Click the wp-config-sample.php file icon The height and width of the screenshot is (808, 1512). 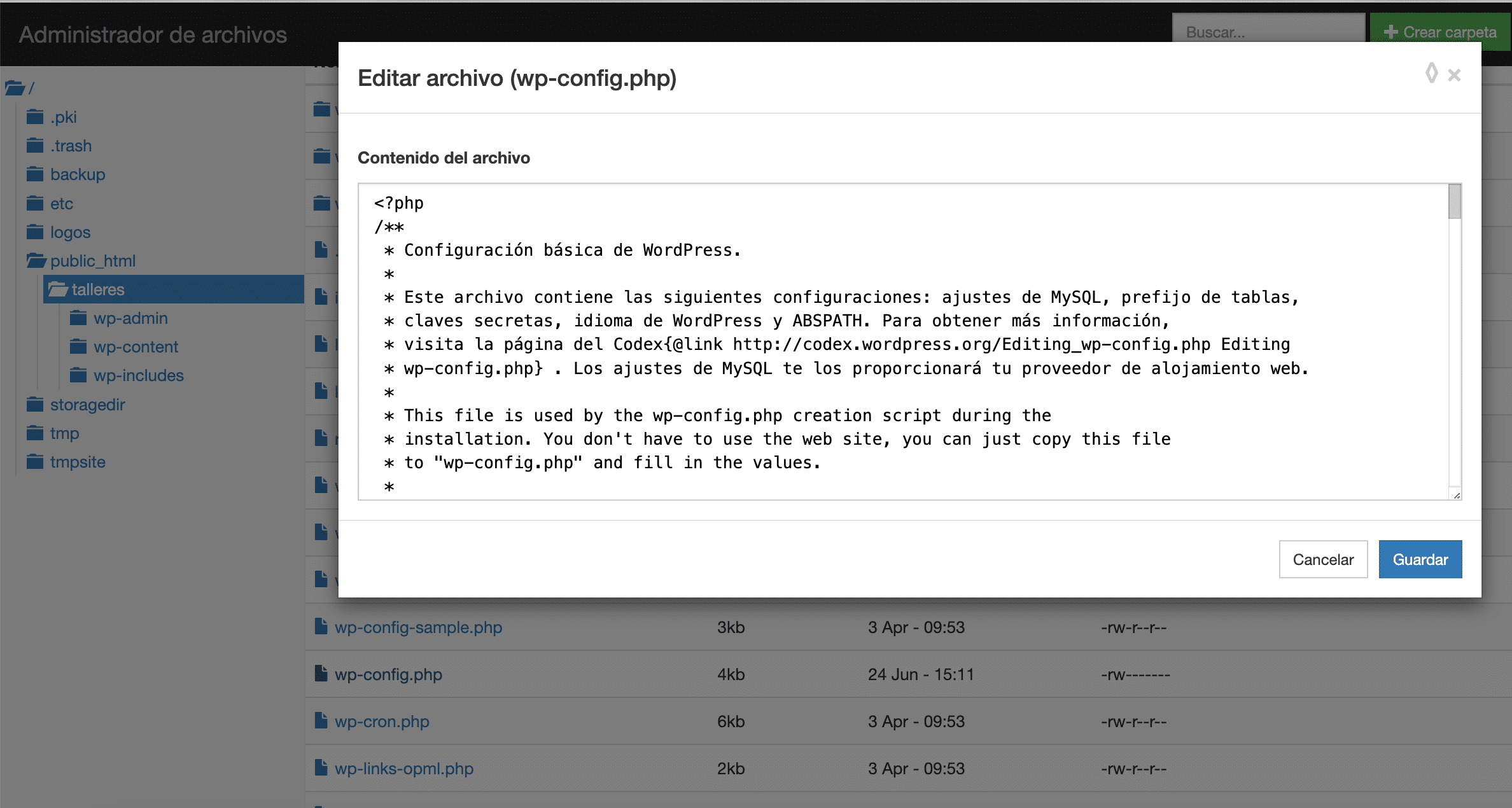tap(321, 627)
